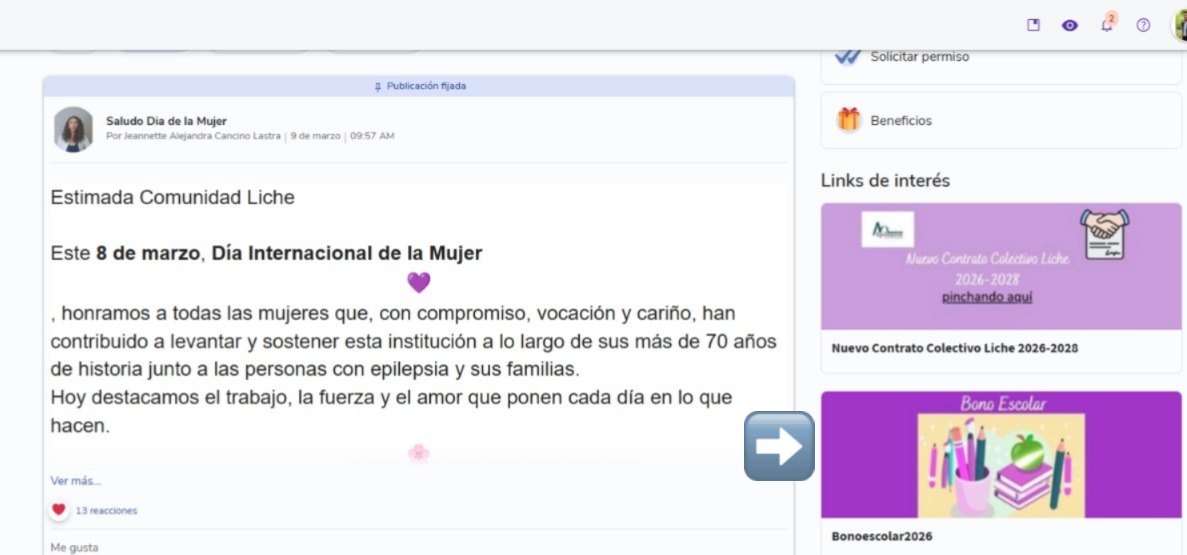Click the help question mark icon

click(1143, 26)
